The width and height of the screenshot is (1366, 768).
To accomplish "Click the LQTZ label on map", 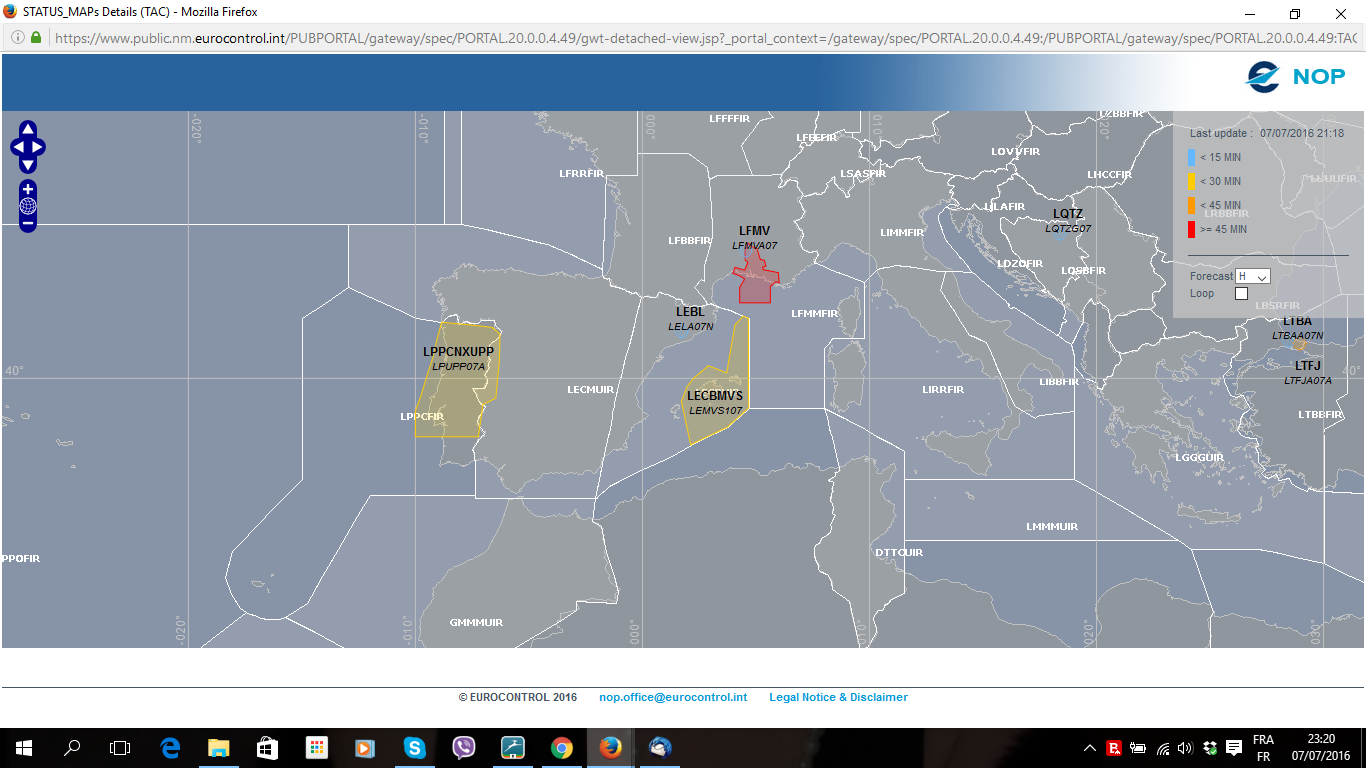I will tap(1068, 214).
